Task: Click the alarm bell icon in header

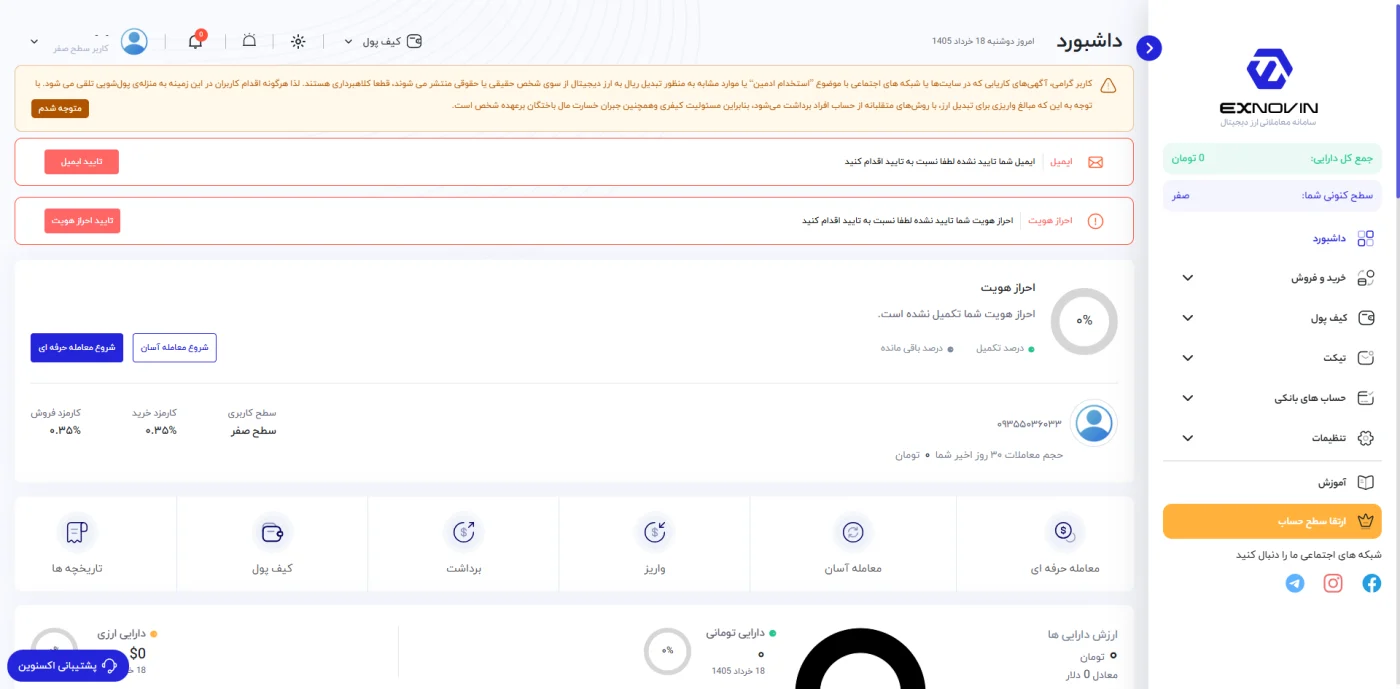Action: pyautogui.click(x=249, y=41)
